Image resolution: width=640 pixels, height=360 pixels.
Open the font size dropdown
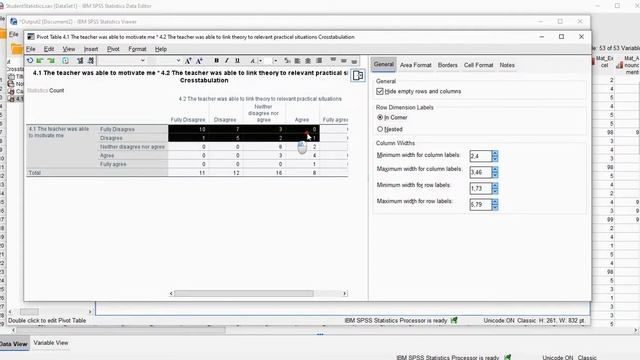point(178,60)
